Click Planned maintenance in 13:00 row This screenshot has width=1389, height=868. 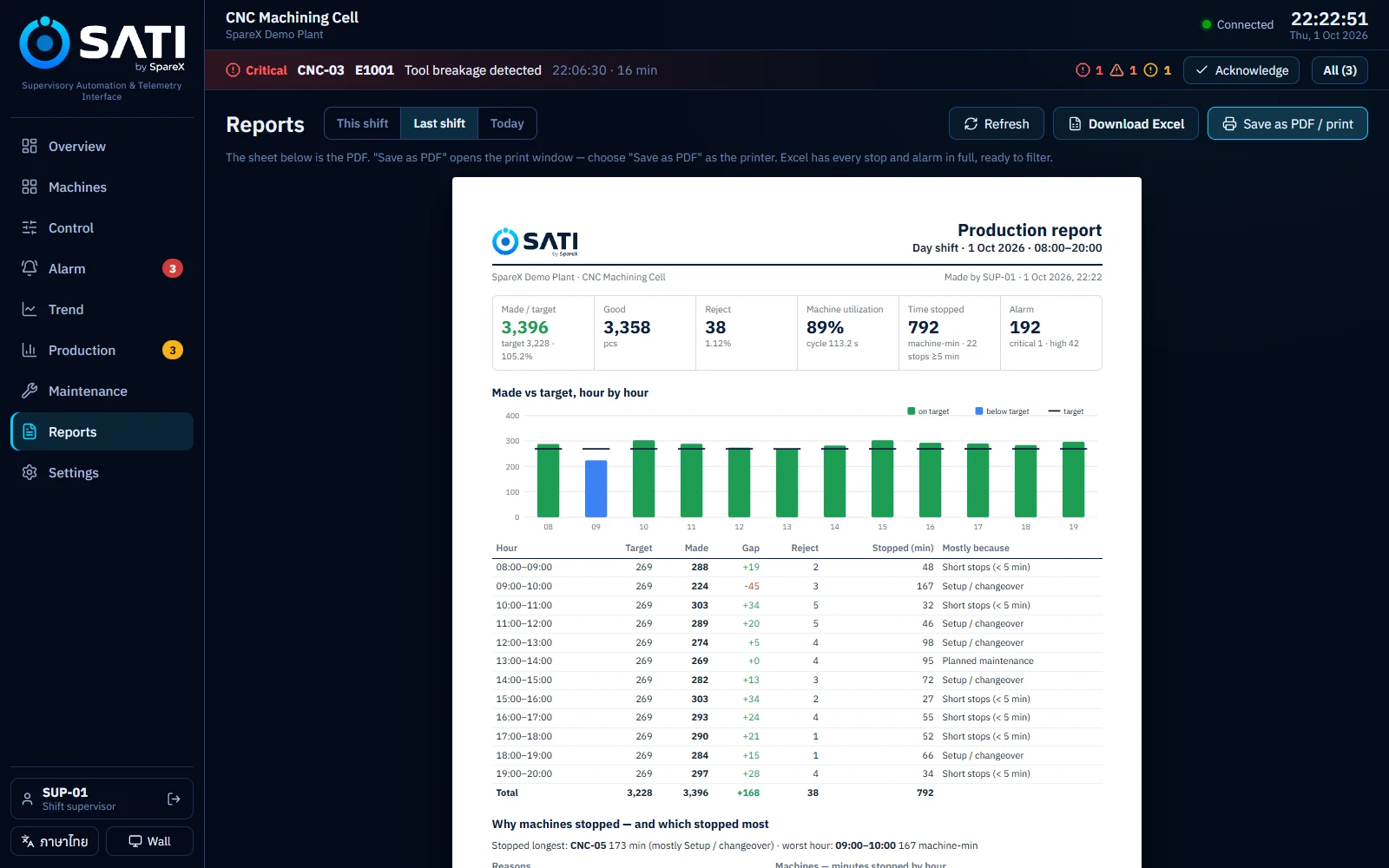[x=988, y=661]
